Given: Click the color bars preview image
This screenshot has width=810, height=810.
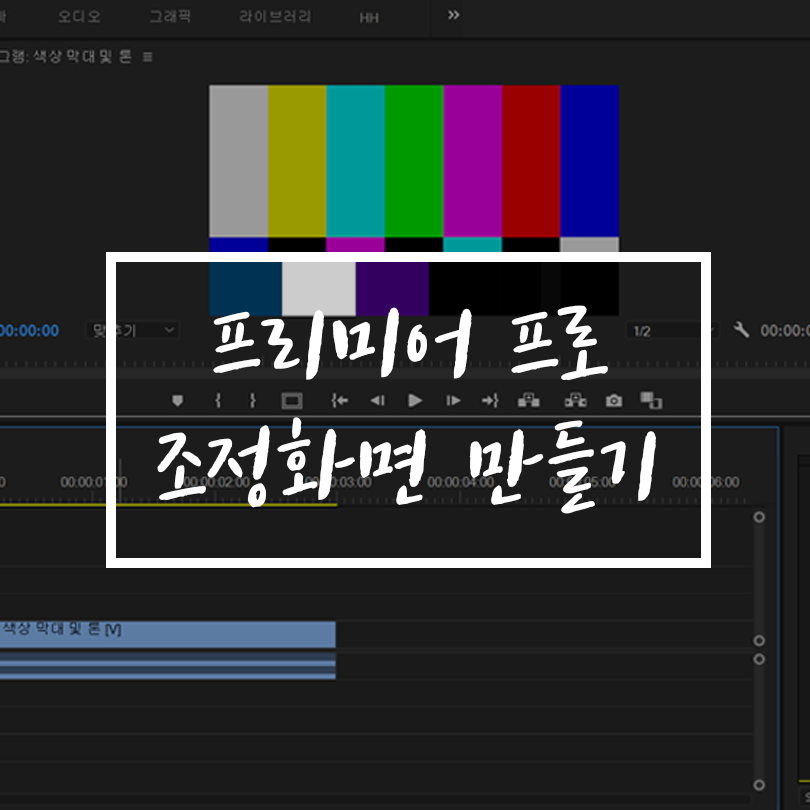Looking at the screenshot, I should click(414, 200).
